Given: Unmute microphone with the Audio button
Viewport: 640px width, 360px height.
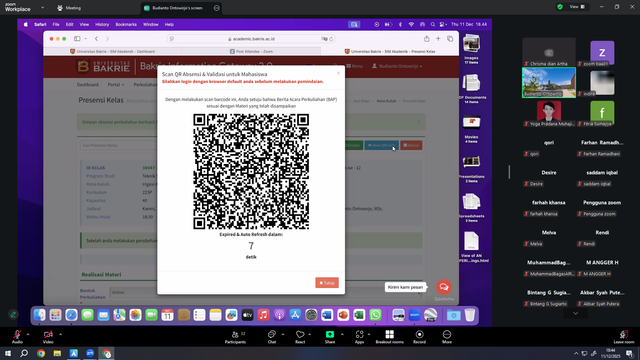Looking at the screenshot, I should (x=17, y=337).
